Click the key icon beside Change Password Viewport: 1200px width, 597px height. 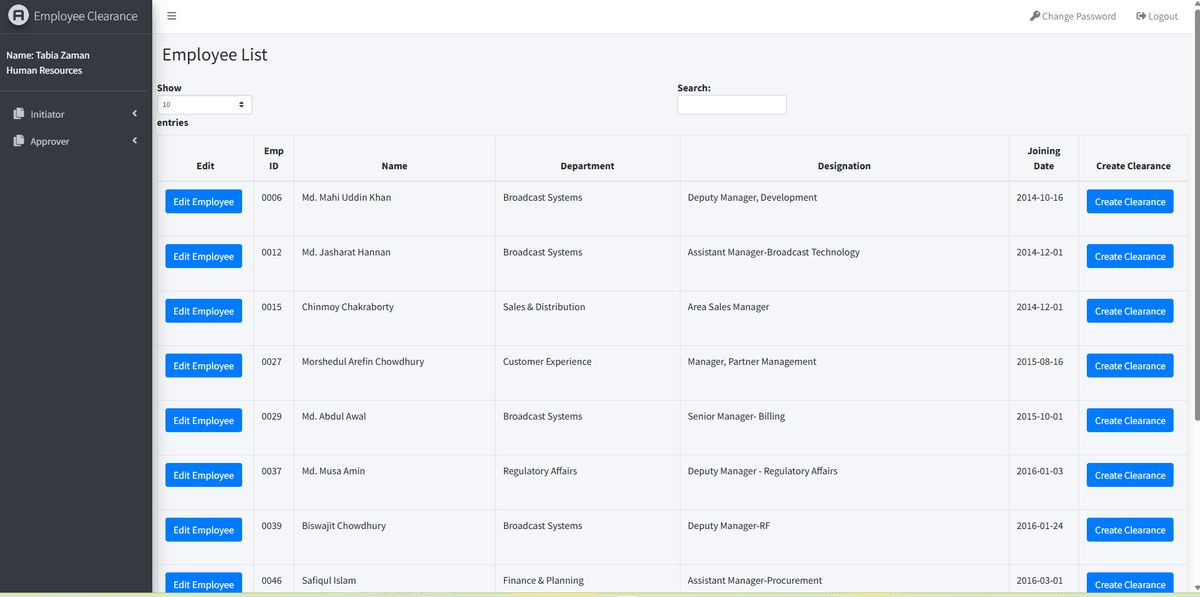[1035, 16]
